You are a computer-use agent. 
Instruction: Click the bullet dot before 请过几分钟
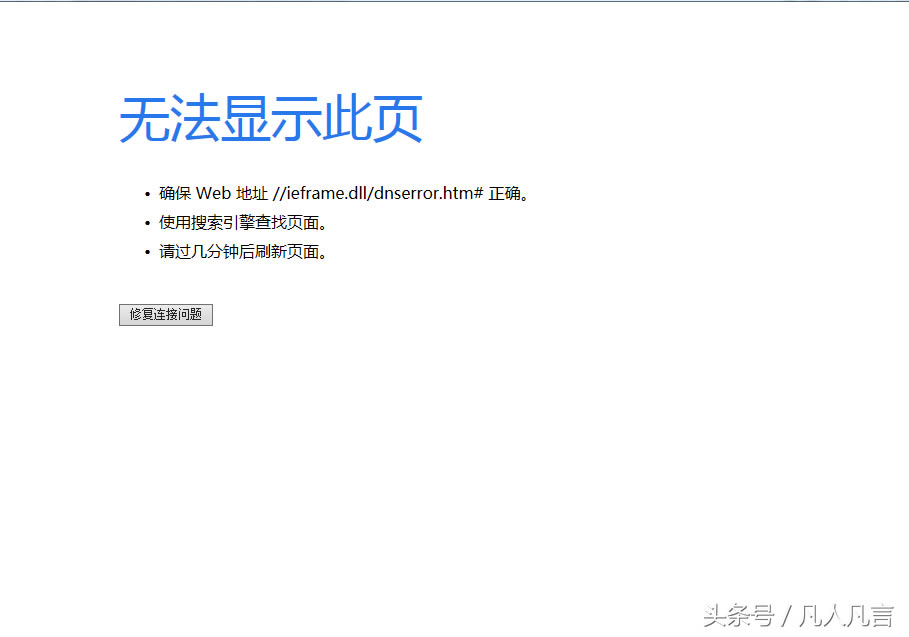pos(147,252)
